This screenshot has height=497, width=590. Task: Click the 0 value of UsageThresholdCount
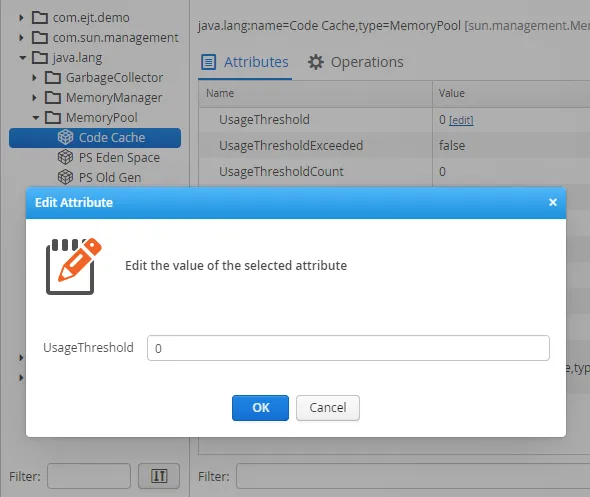click(x=442, y=172)
